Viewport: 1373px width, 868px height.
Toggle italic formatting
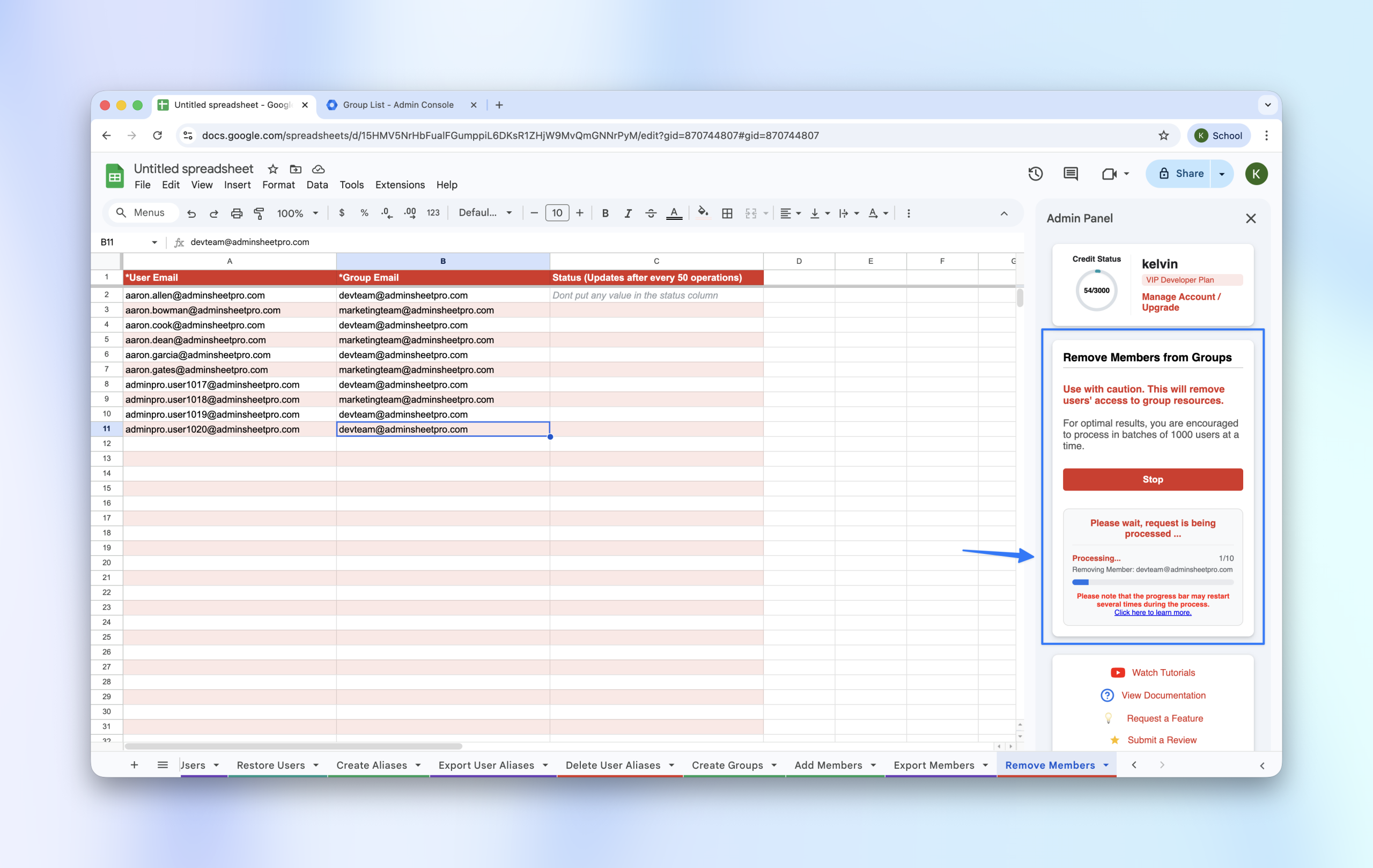pyautogui.click(x=628, y=213)
